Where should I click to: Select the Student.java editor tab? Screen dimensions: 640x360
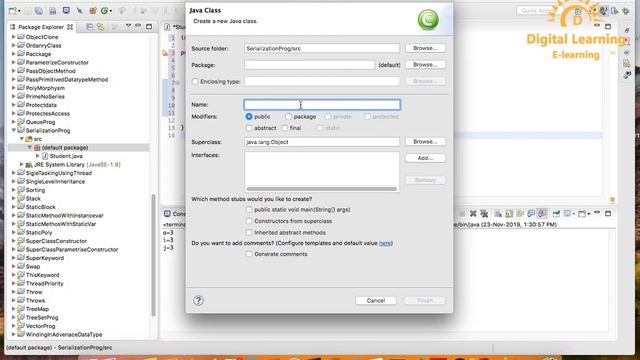[x=175, y=27]
